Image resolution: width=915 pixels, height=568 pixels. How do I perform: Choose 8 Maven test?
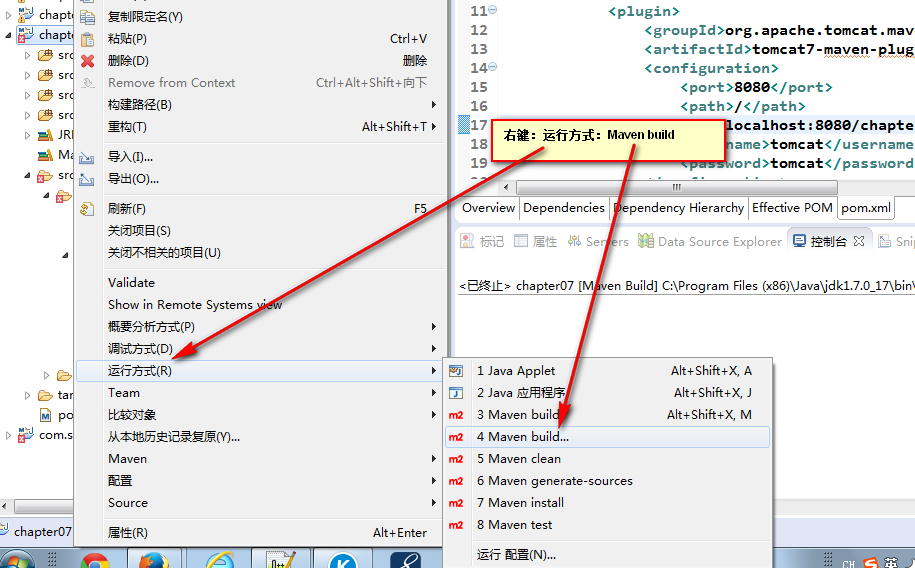point(607,525)
